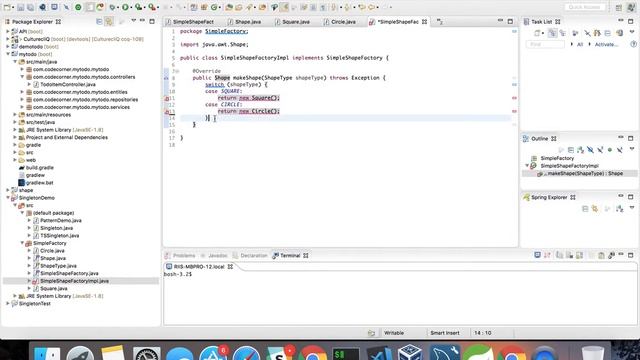The image size is (640, 360).
Task: Click Collapse All in Spring Explorer toolbar
Action: click(585, 209)
